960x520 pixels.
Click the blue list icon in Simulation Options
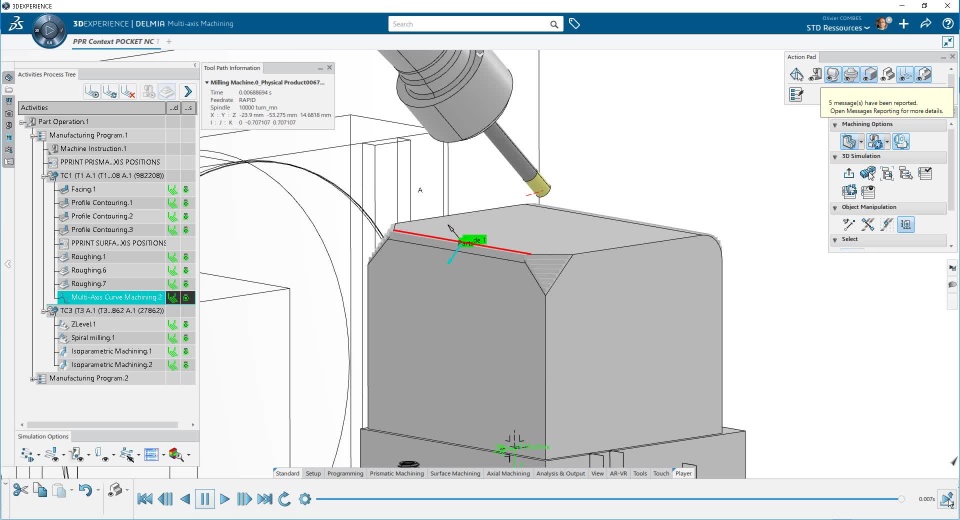click(151, 454)
